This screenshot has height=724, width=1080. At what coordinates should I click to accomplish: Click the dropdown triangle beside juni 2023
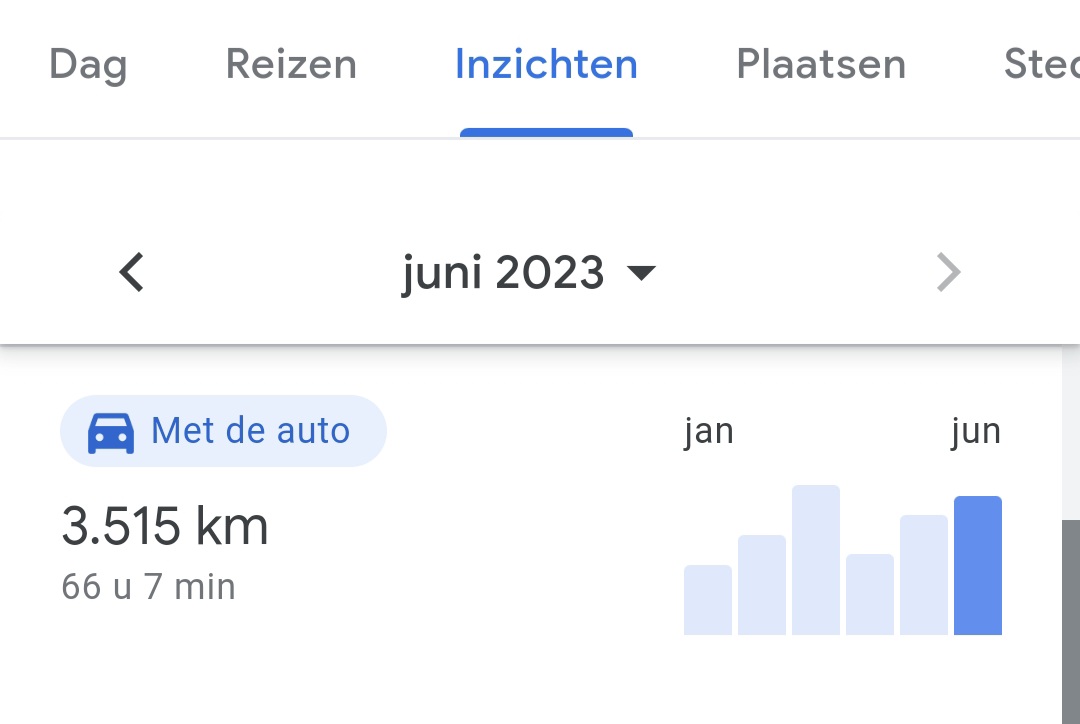coord(640,273)
